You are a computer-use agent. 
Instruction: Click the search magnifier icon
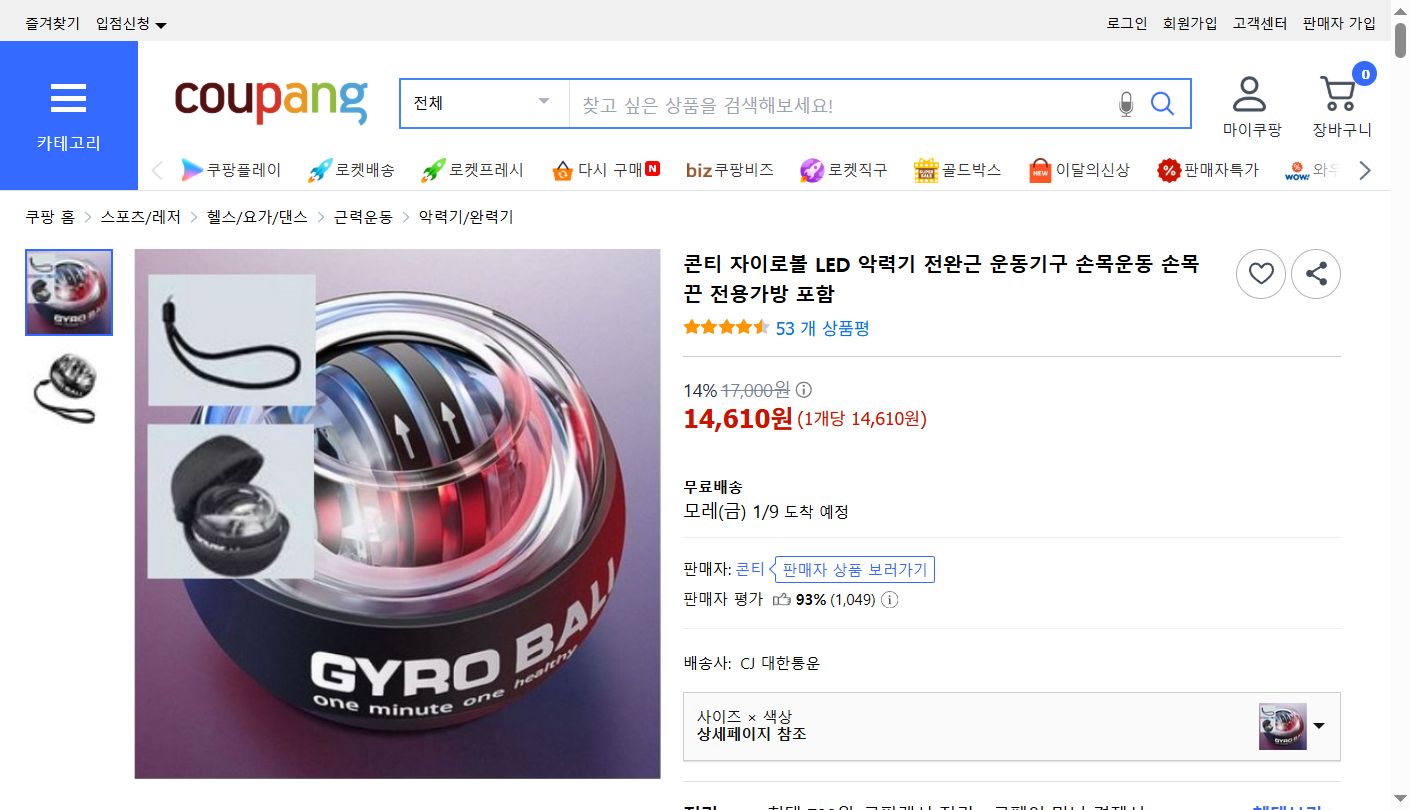pos(1162,103)
